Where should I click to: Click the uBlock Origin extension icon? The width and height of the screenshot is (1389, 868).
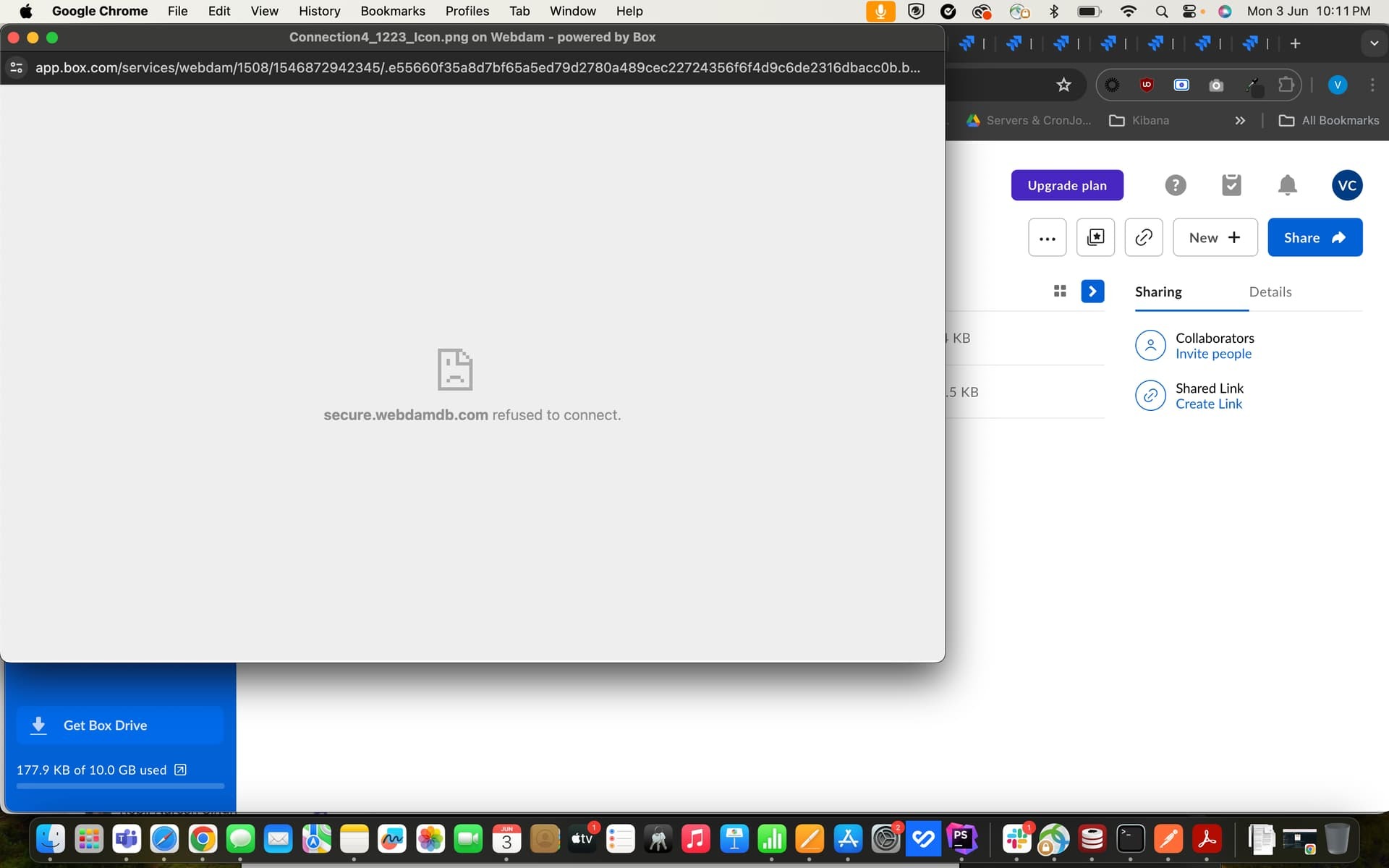(1147, 85)
